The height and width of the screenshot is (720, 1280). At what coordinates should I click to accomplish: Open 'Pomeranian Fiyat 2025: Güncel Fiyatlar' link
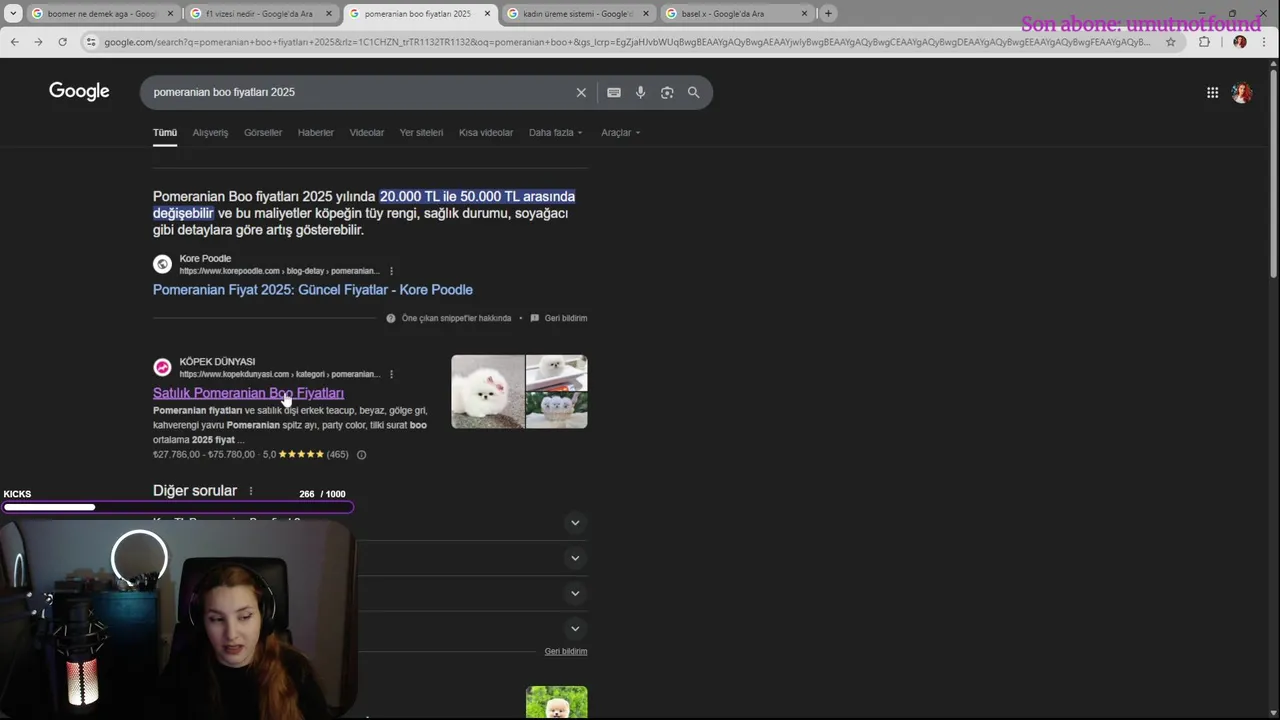tap(313, 290)
